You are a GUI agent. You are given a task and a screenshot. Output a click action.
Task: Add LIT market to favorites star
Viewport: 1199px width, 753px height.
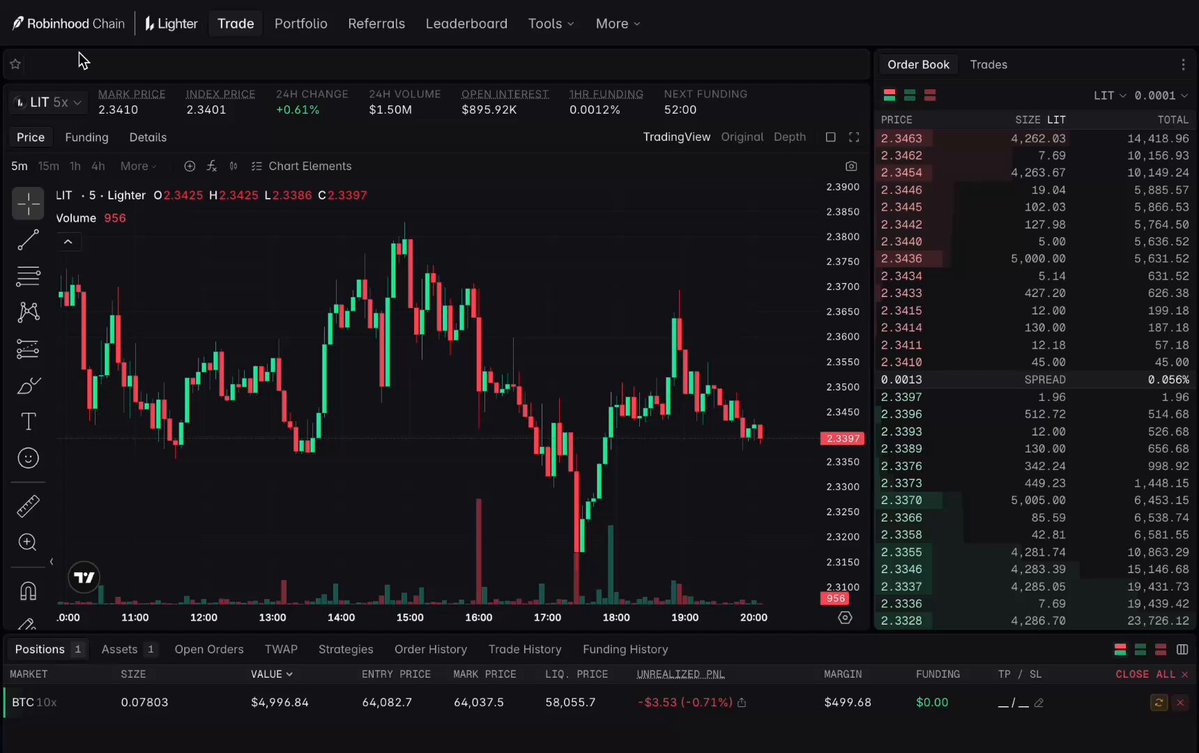(x=15, y=64)
